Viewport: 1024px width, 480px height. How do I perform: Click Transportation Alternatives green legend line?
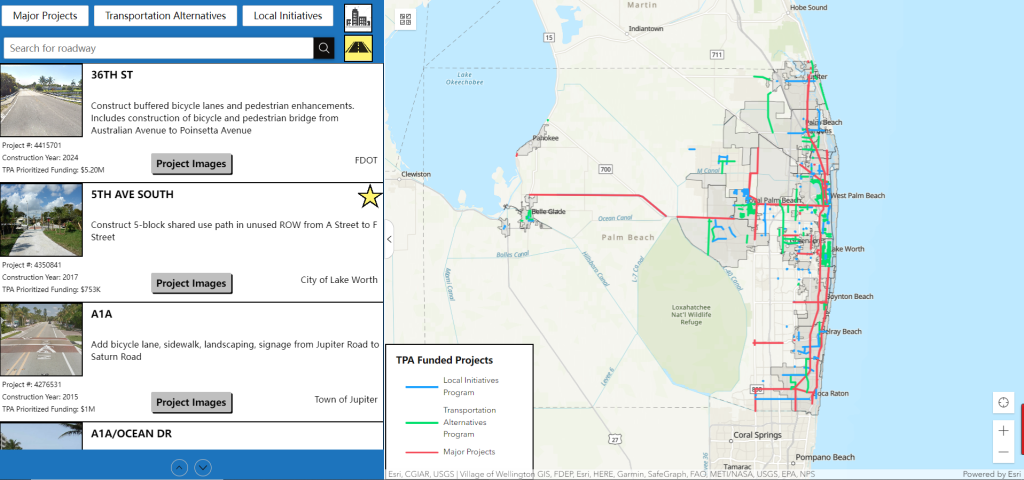tap(421, 423)
